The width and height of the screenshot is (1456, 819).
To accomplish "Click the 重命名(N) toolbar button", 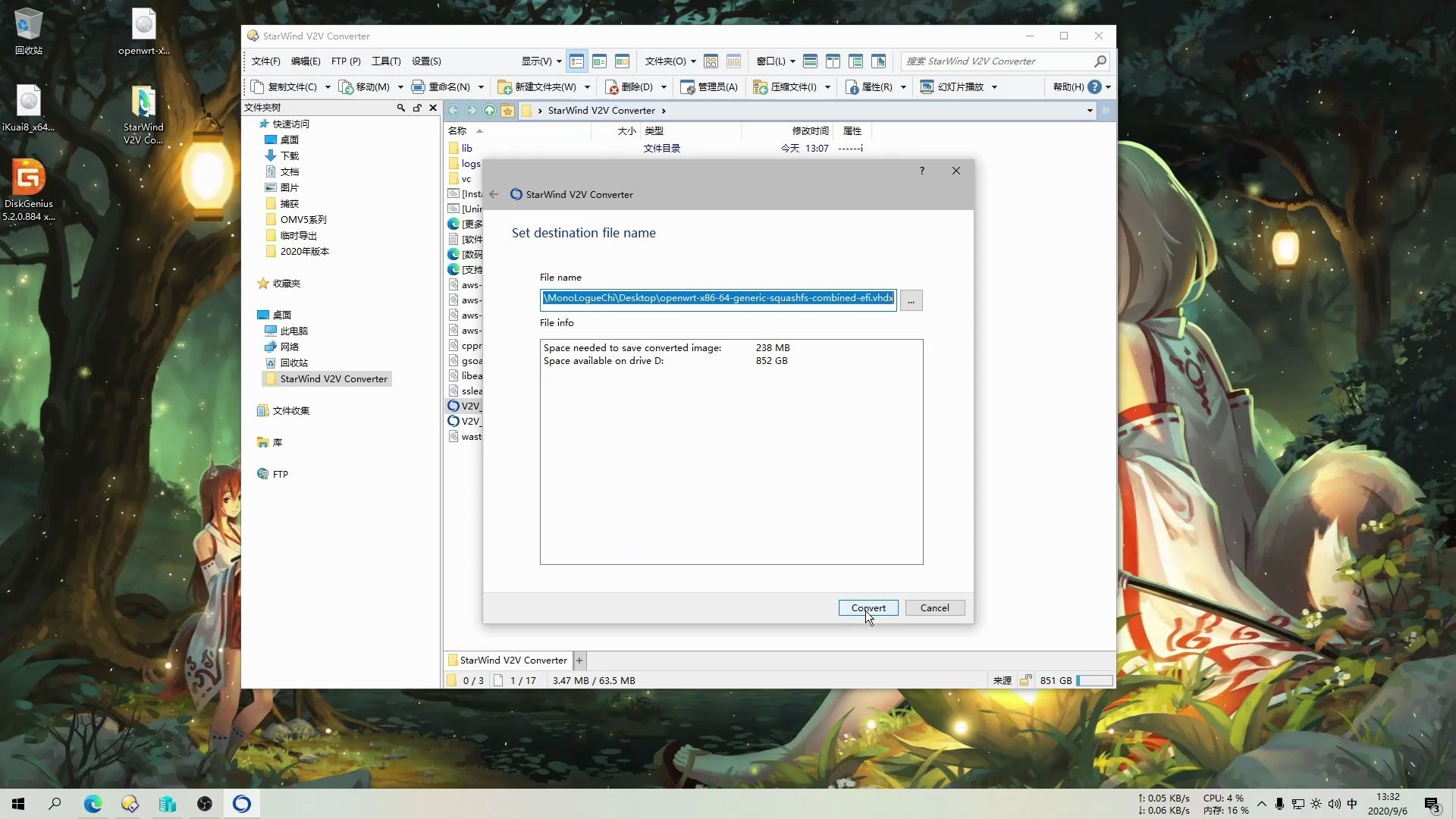I will click(441, 87).
